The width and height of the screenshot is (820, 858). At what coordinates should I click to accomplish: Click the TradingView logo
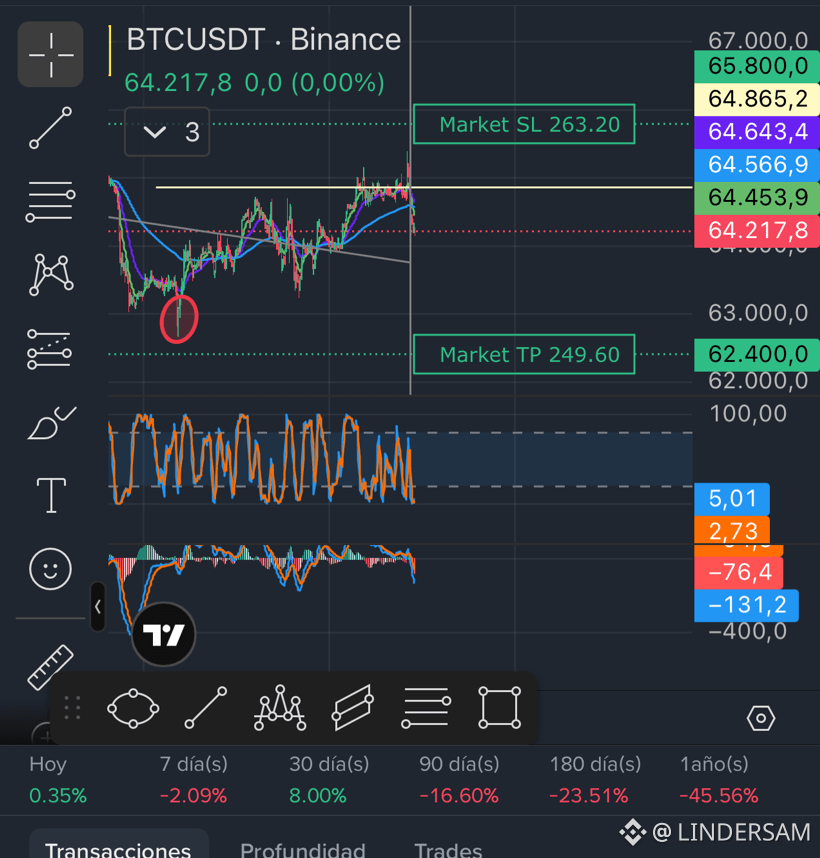click(164, 634)
